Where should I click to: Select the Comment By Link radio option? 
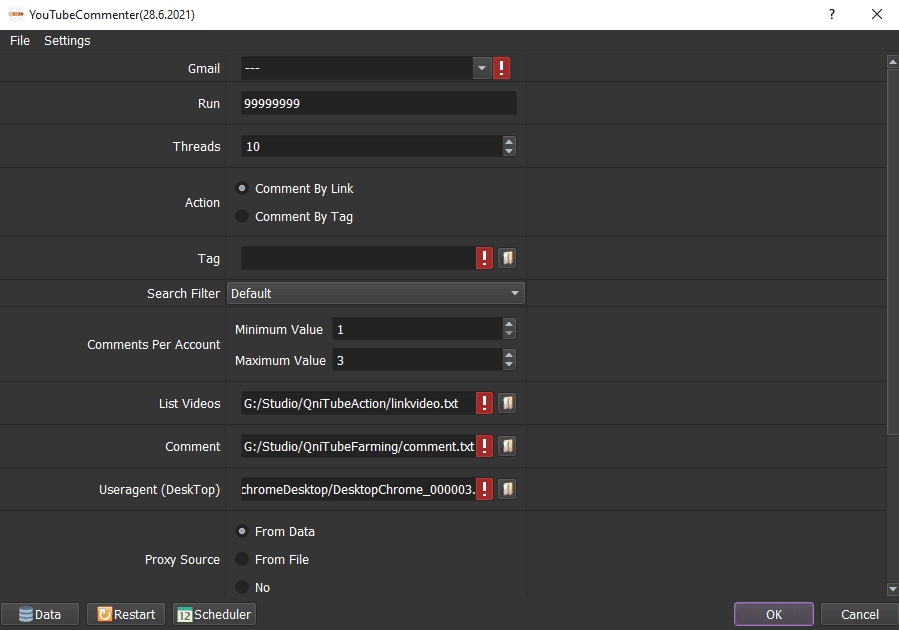click(242, 188)
